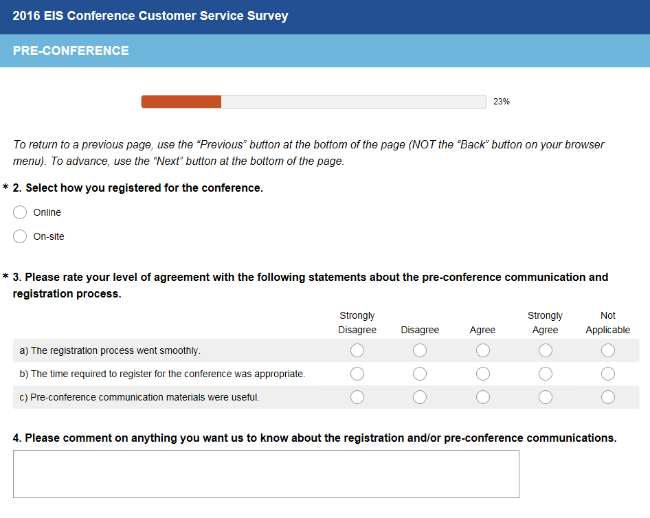Mark Strongly Disagree for registration went smoothly
The height and width of the screenshot is (518, 650).
[357, 350]
